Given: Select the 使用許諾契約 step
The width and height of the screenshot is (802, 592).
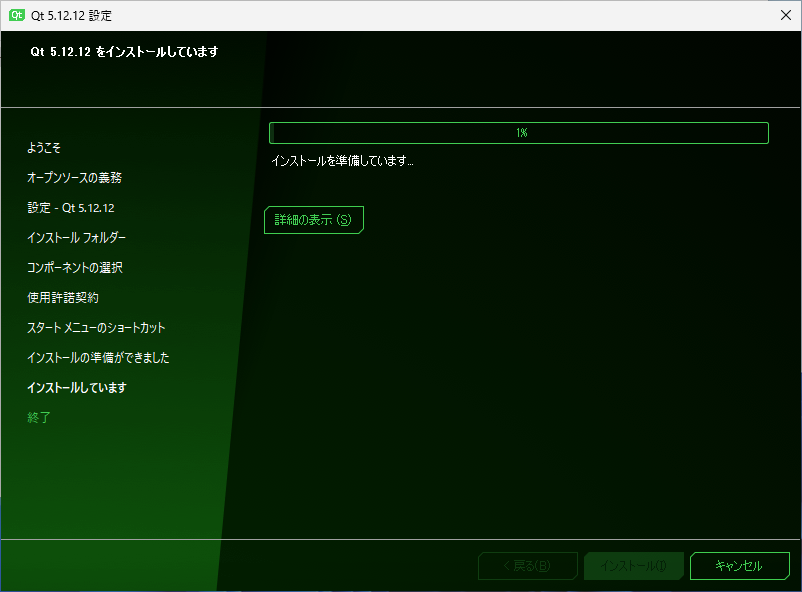Looking at the screenshot, I should pyautogui.click(x=63, y=297).
